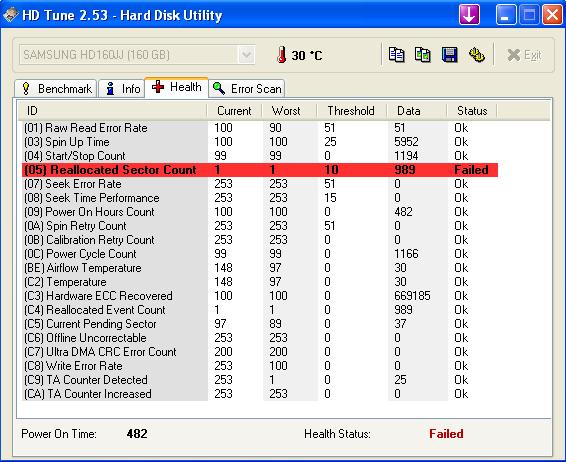Select the Spin Retry Count row
Screen dimensions: 566x462
(x=260, y=226)
